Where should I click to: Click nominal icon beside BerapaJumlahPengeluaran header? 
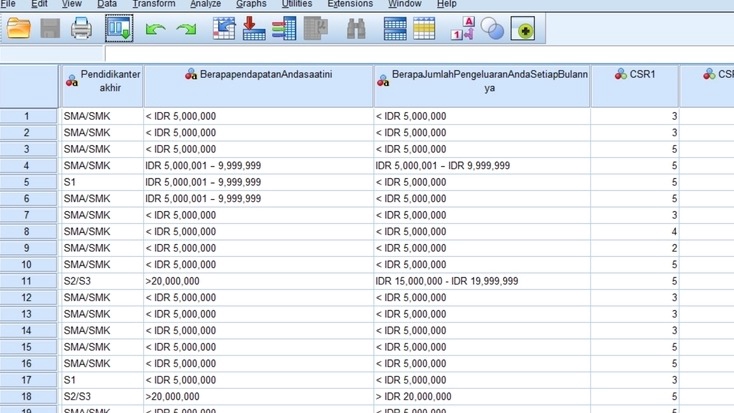(383, 81)
